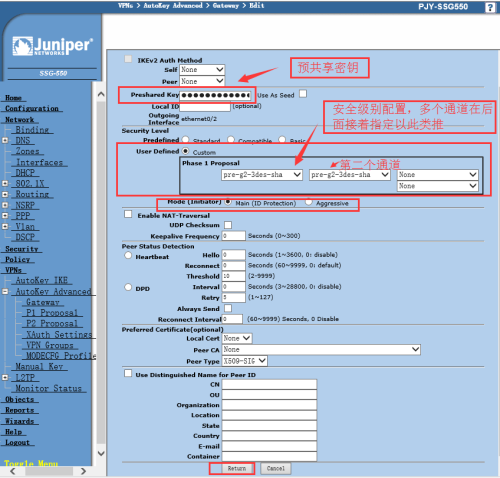Select Main (ID Protection) mode
Screen dimensions: 500x478
228,202
